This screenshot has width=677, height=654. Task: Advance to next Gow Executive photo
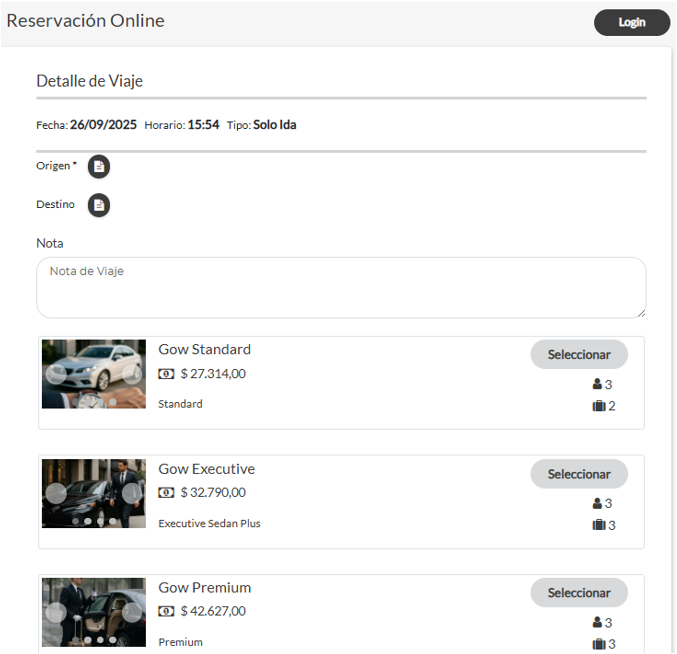pos(132,493)
